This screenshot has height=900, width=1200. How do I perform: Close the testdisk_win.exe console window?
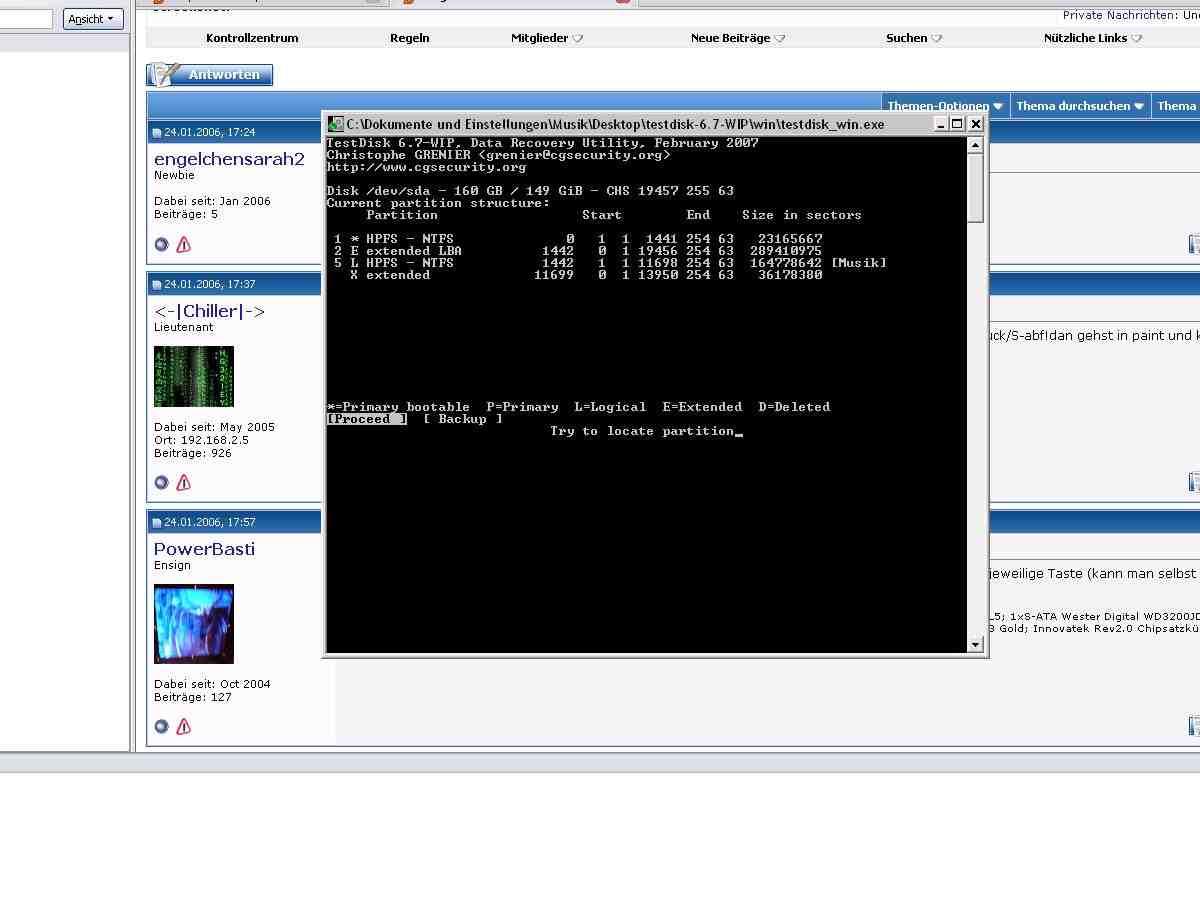pyautogui.click(x=976, y=124)
